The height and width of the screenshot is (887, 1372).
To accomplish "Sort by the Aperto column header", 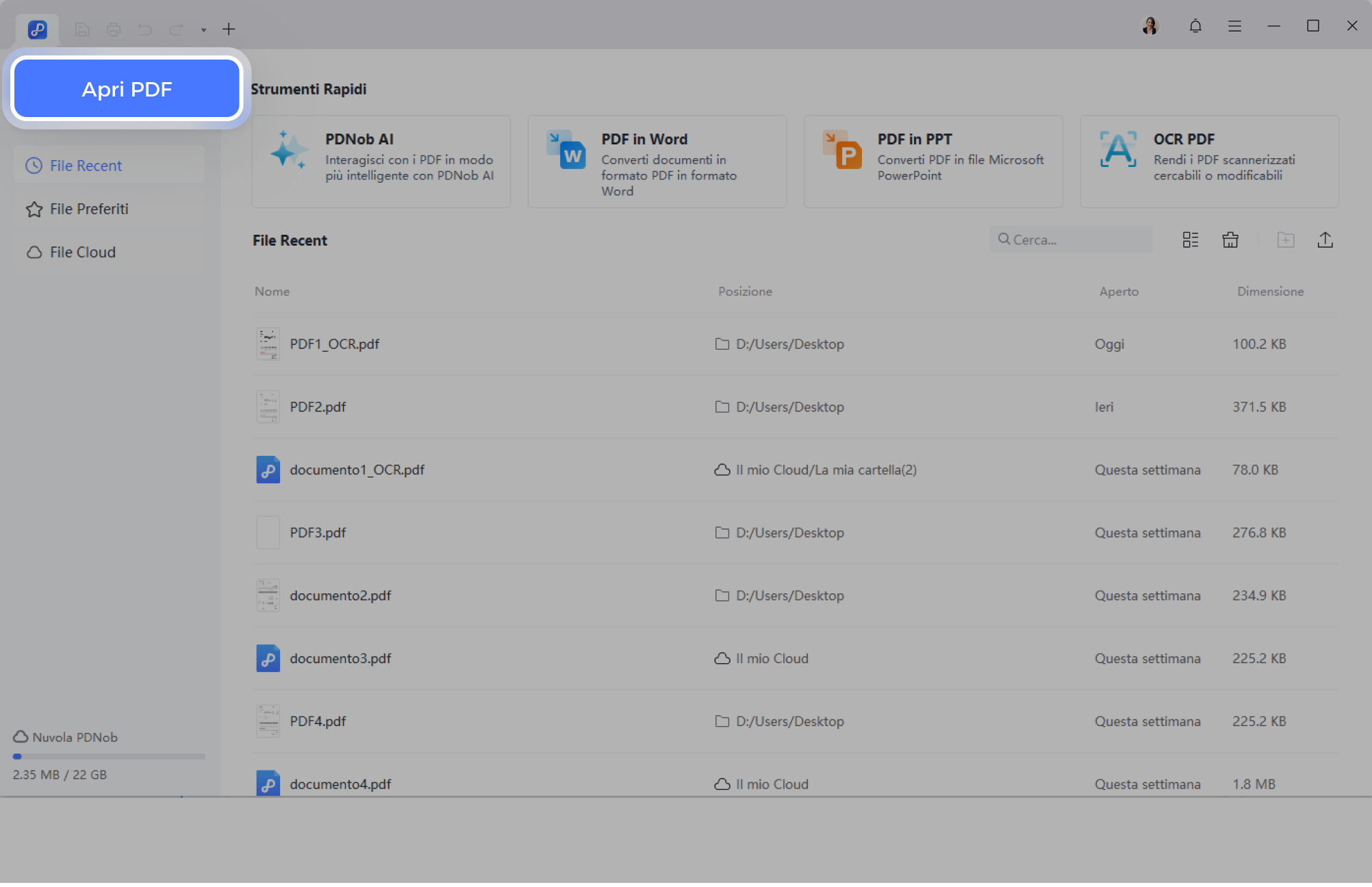I will point(1119,292).
